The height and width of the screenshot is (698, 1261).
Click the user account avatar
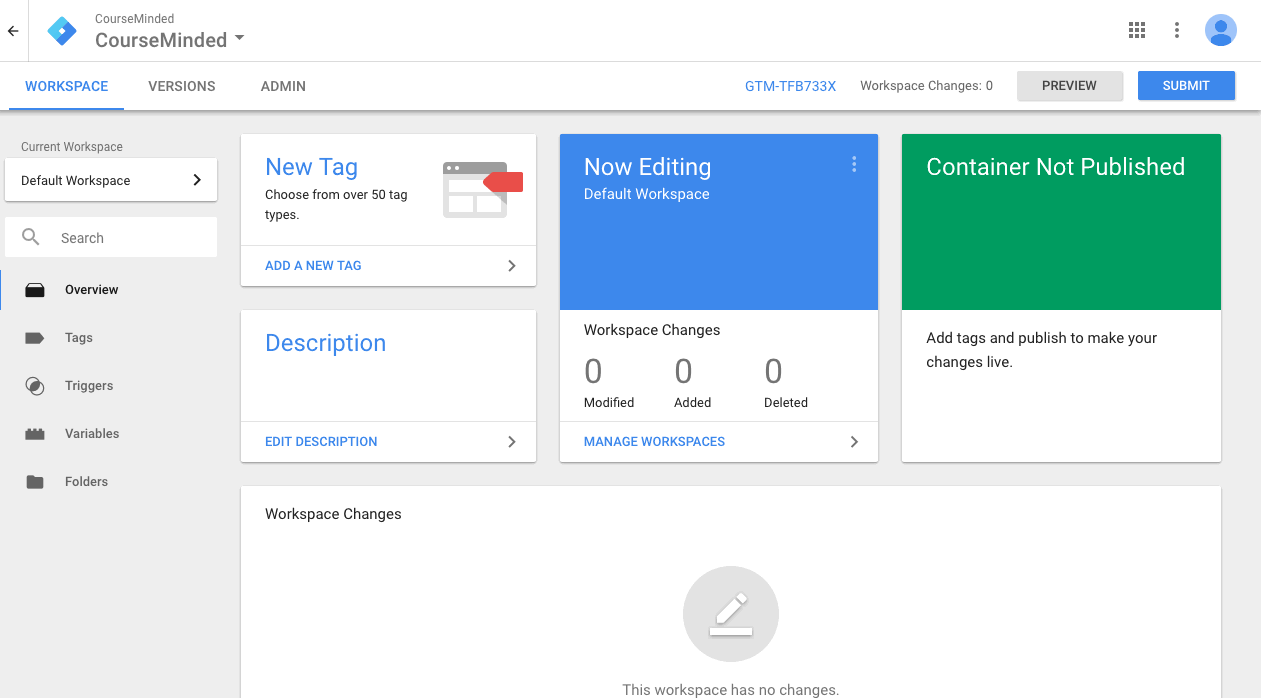pyautogui.click(x=1220, y=30)
